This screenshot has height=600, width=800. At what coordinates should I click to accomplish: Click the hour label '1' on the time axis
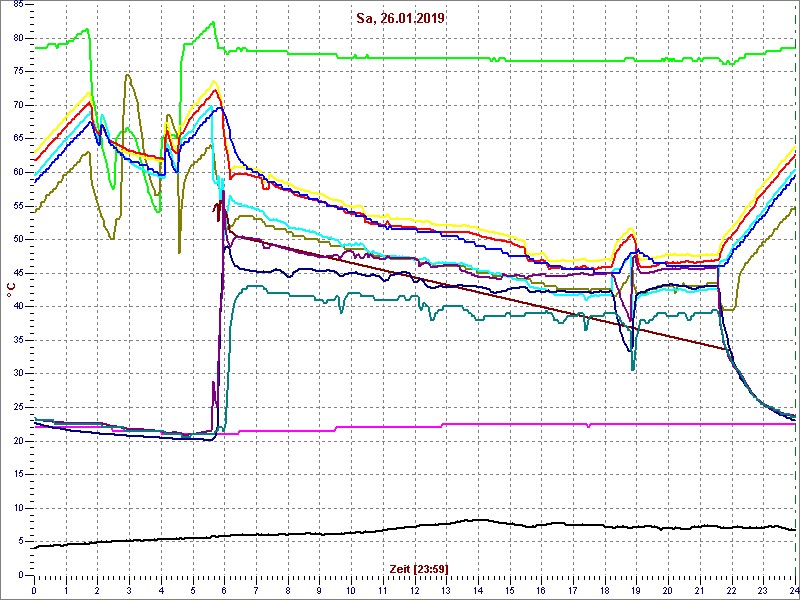(x=66, y=590)
